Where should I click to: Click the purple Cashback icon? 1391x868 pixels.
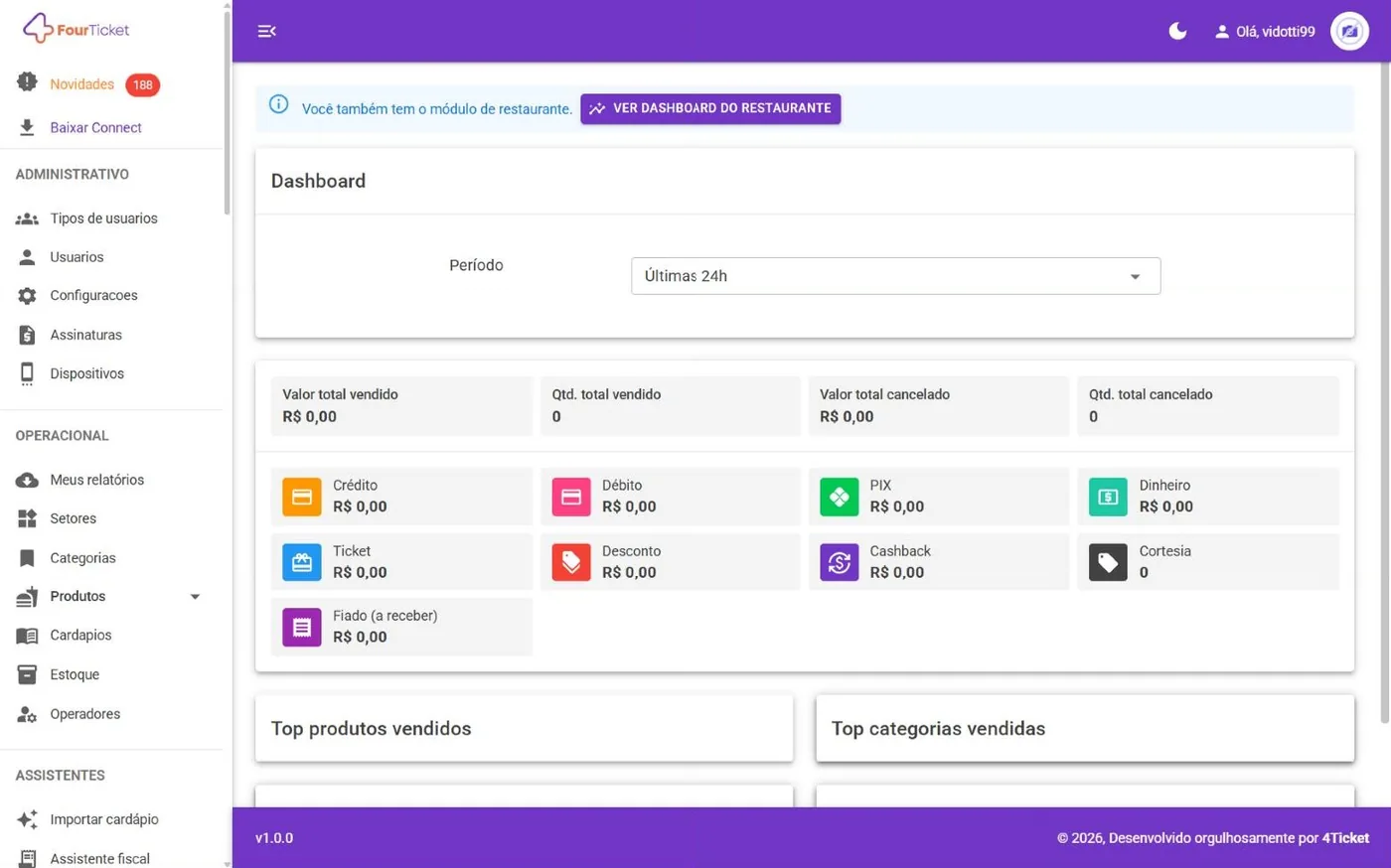pos(840,562)
